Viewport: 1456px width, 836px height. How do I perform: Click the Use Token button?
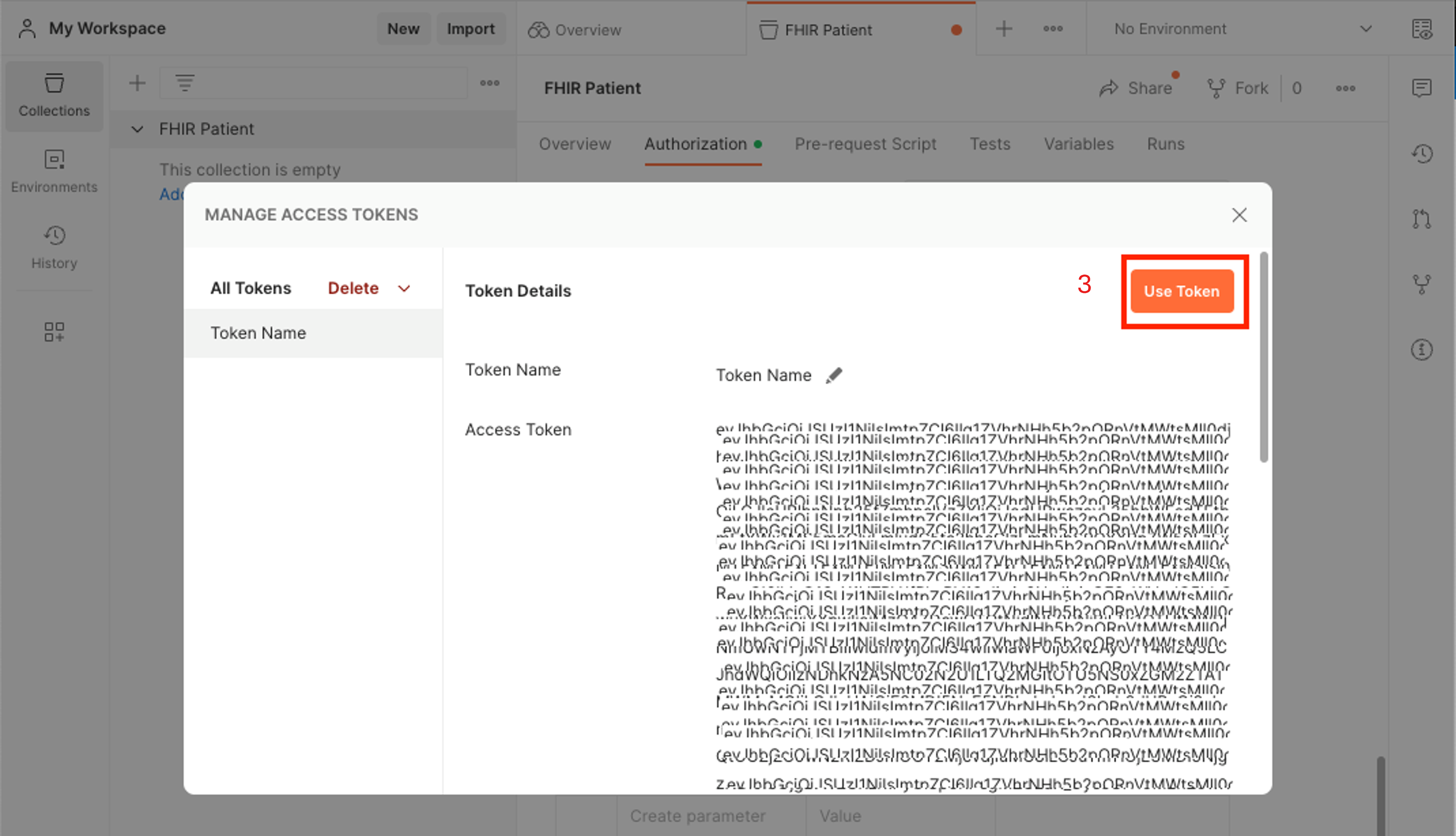point(1181,291)
